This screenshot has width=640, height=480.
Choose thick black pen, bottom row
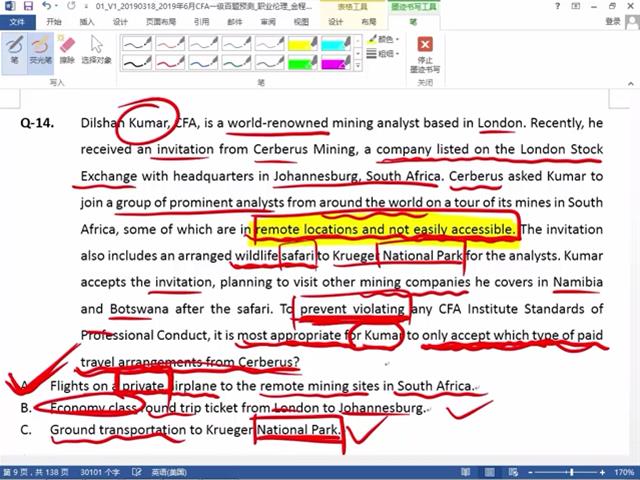pyautogui.click(x=137, y=62)
